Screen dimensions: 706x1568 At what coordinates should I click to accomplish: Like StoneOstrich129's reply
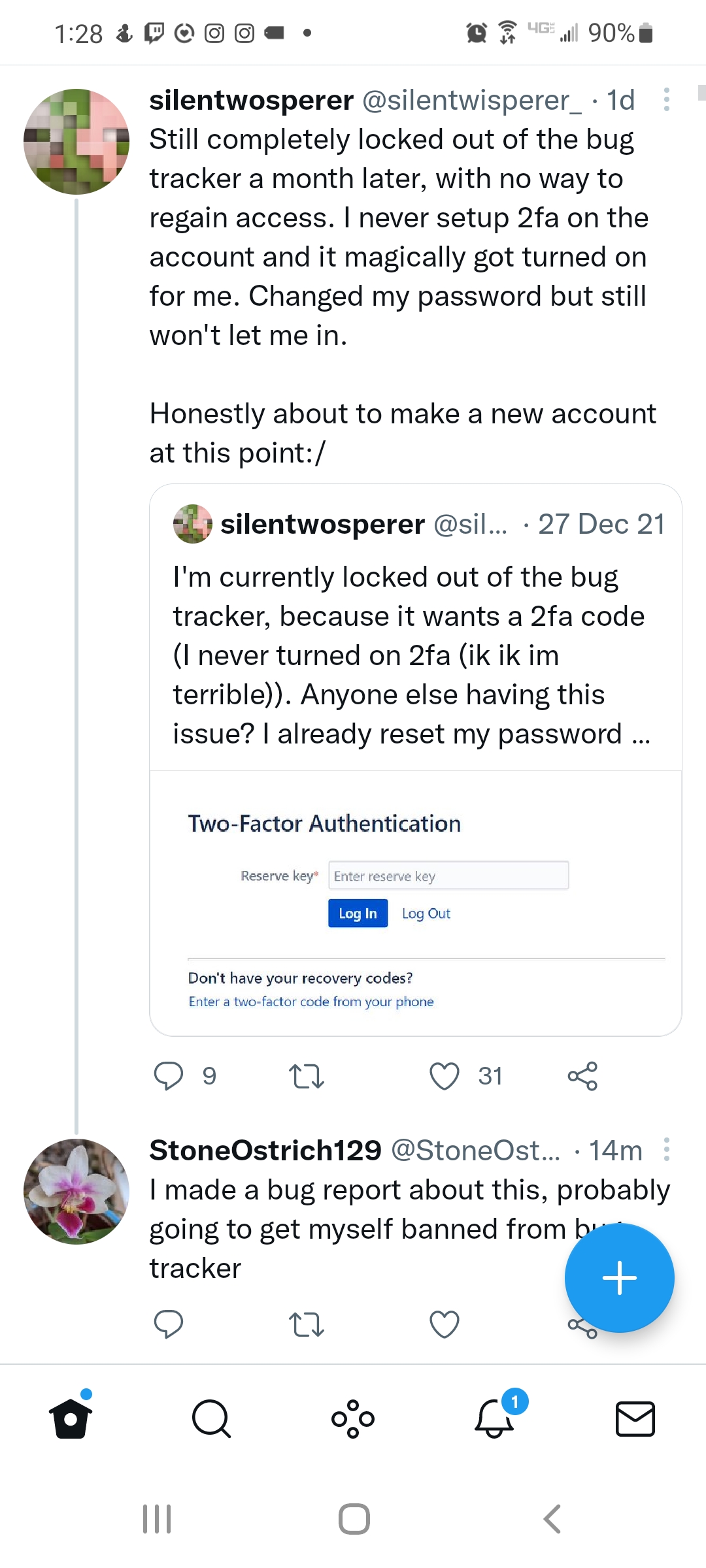click(x=445, y=1324)
